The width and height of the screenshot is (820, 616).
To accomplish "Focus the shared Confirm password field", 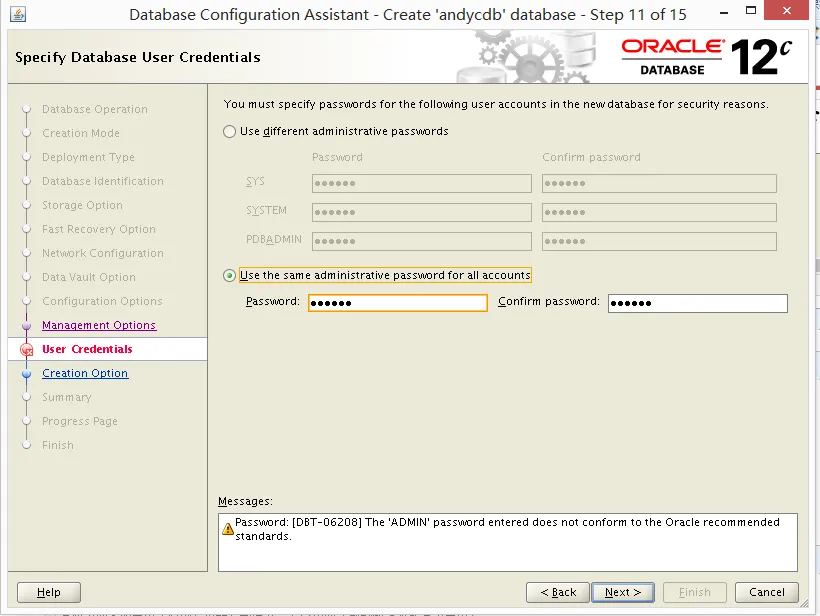I will tap(698, 303).
